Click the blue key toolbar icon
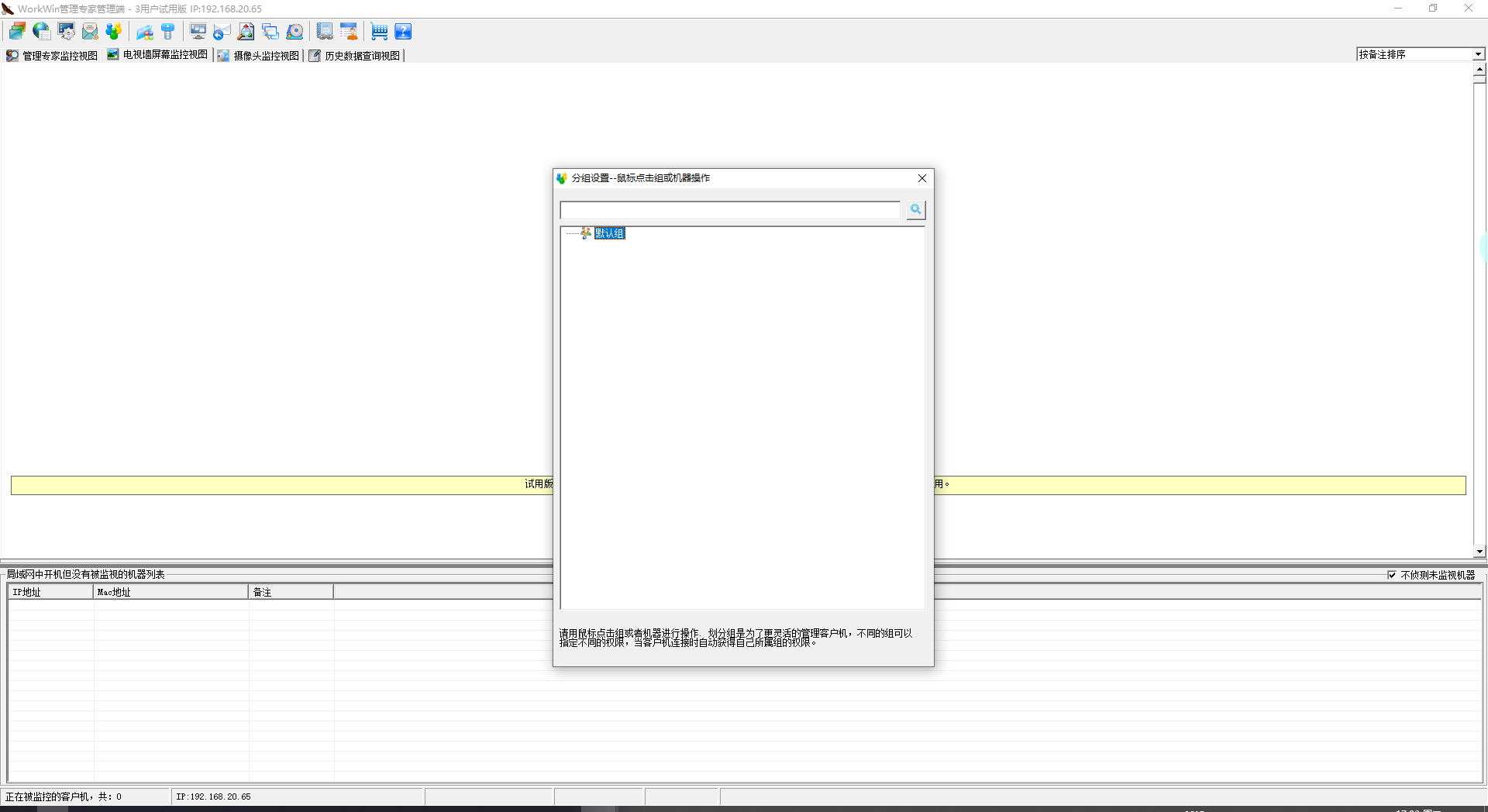This screenshot has width=1488, height=812. click(168, 31)
